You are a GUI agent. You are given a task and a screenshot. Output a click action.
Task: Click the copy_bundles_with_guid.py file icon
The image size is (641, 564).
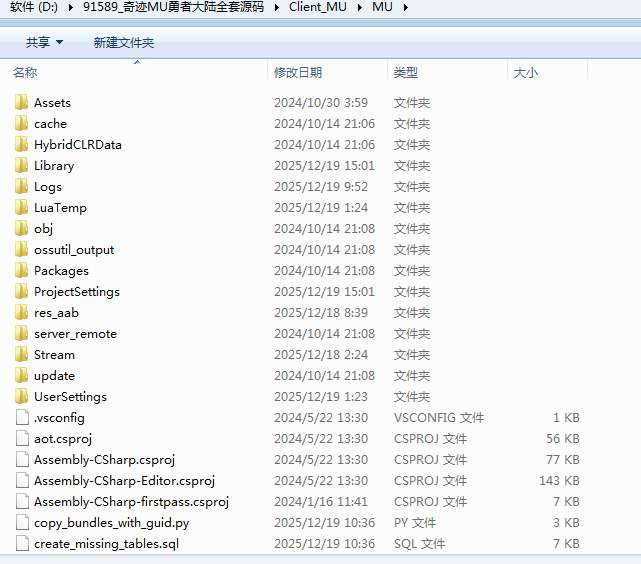coord(22,523)
